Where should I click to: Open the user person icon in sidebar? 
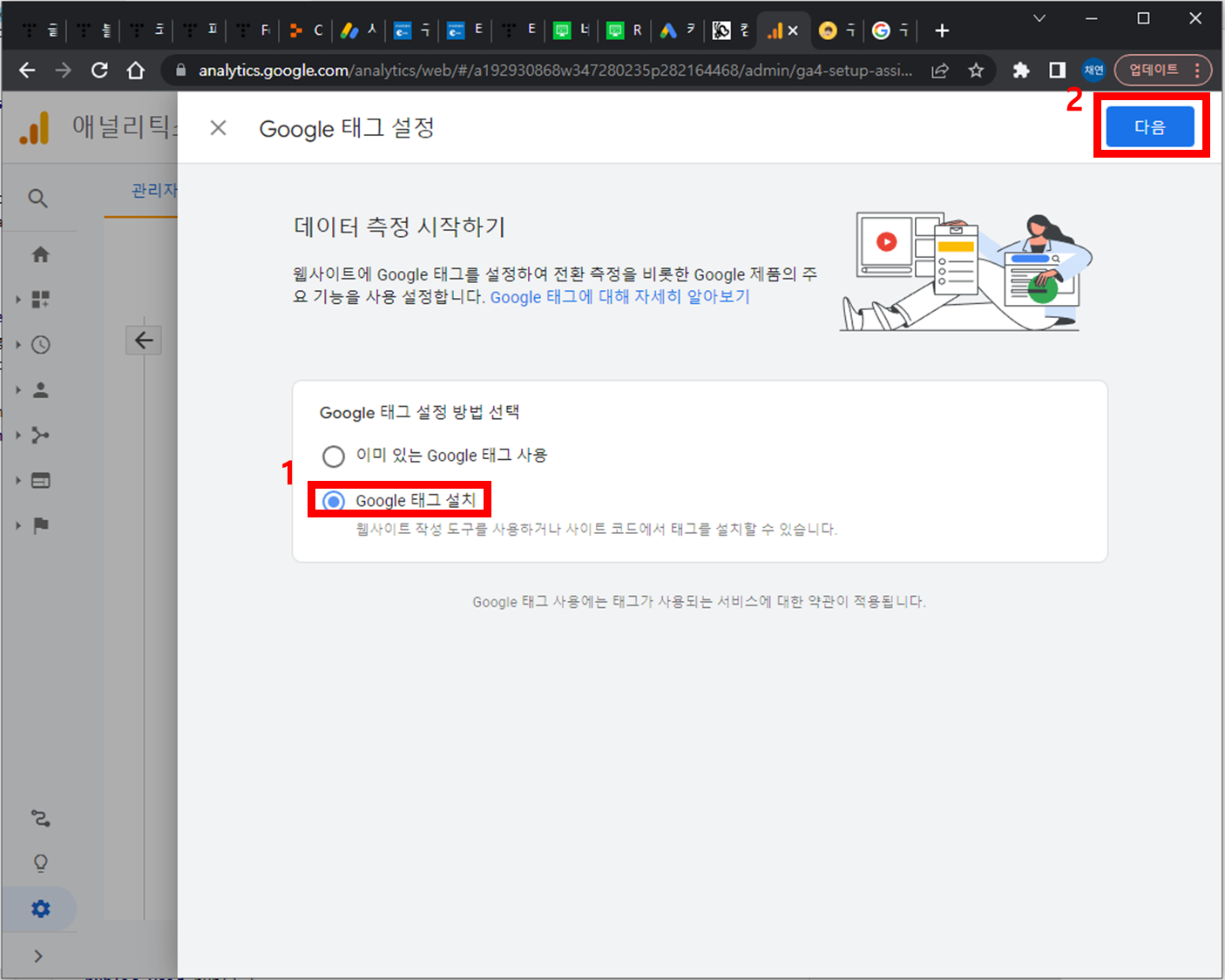pyautogui.click(x=40, y=390)
